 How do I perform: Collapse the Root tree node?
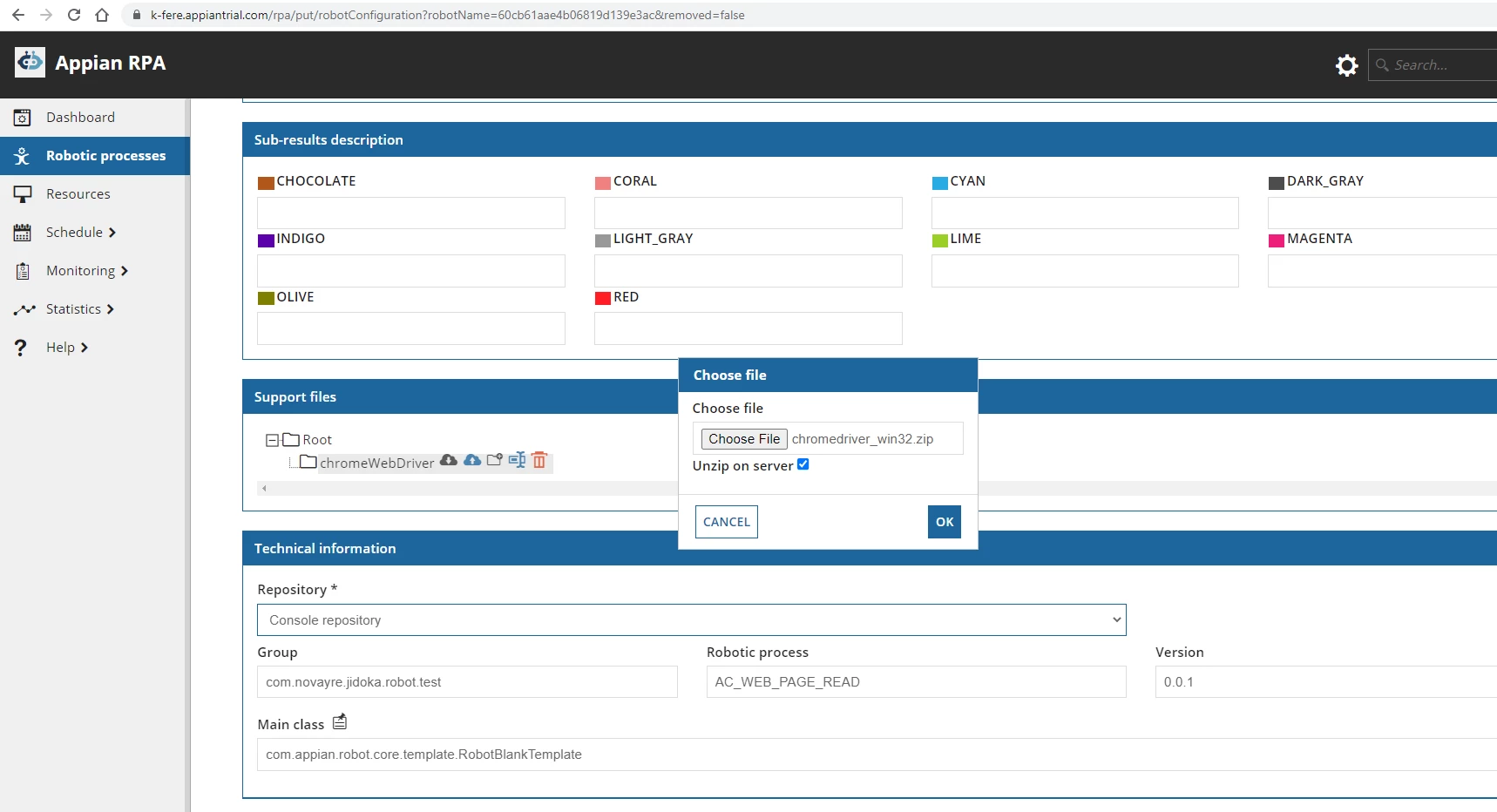pos(272,441)
